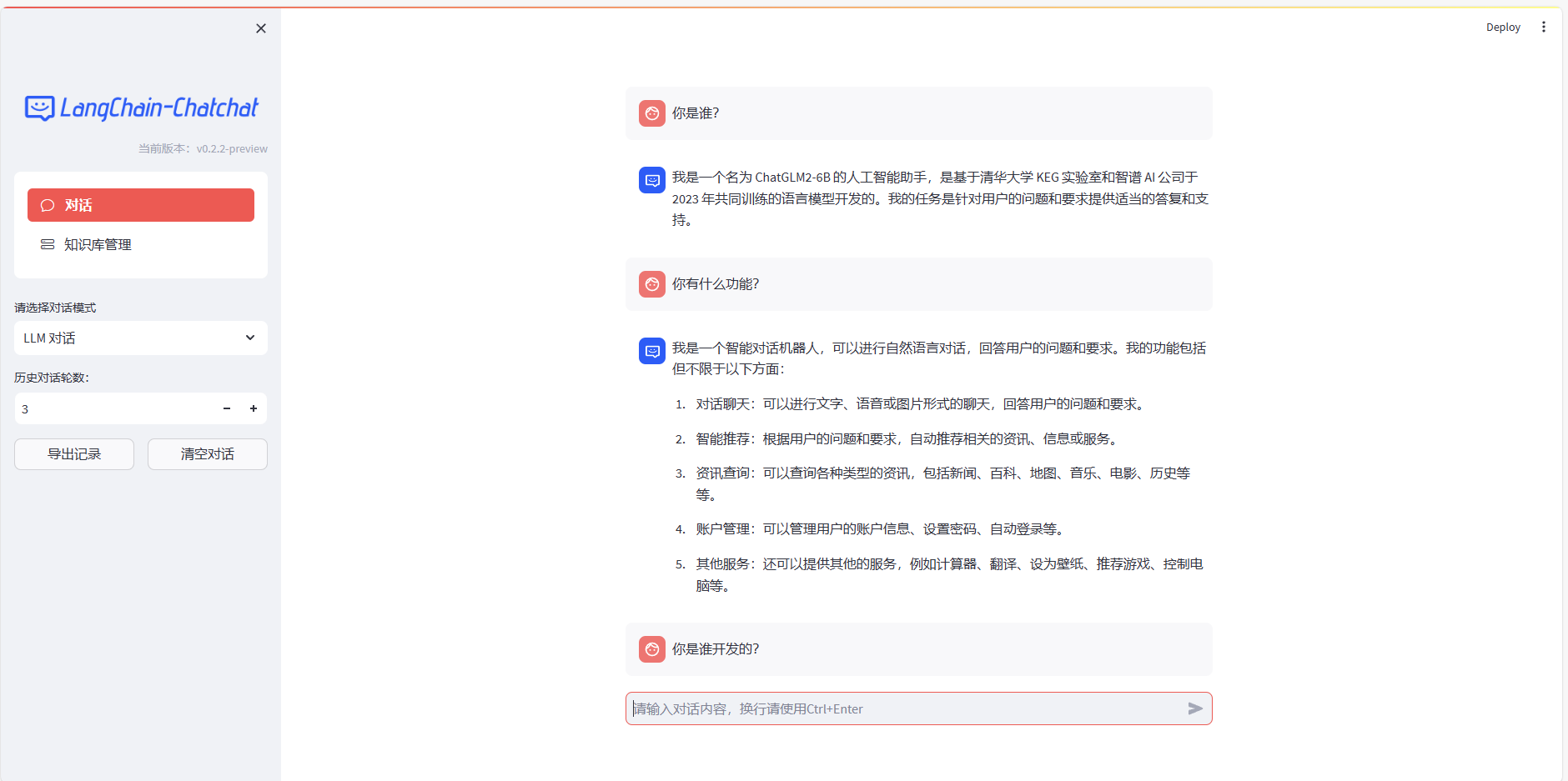This screenshot has width=1568, height=781.
Task: Click the database icon beside 知识库管理
Action: tap(48, 244)
